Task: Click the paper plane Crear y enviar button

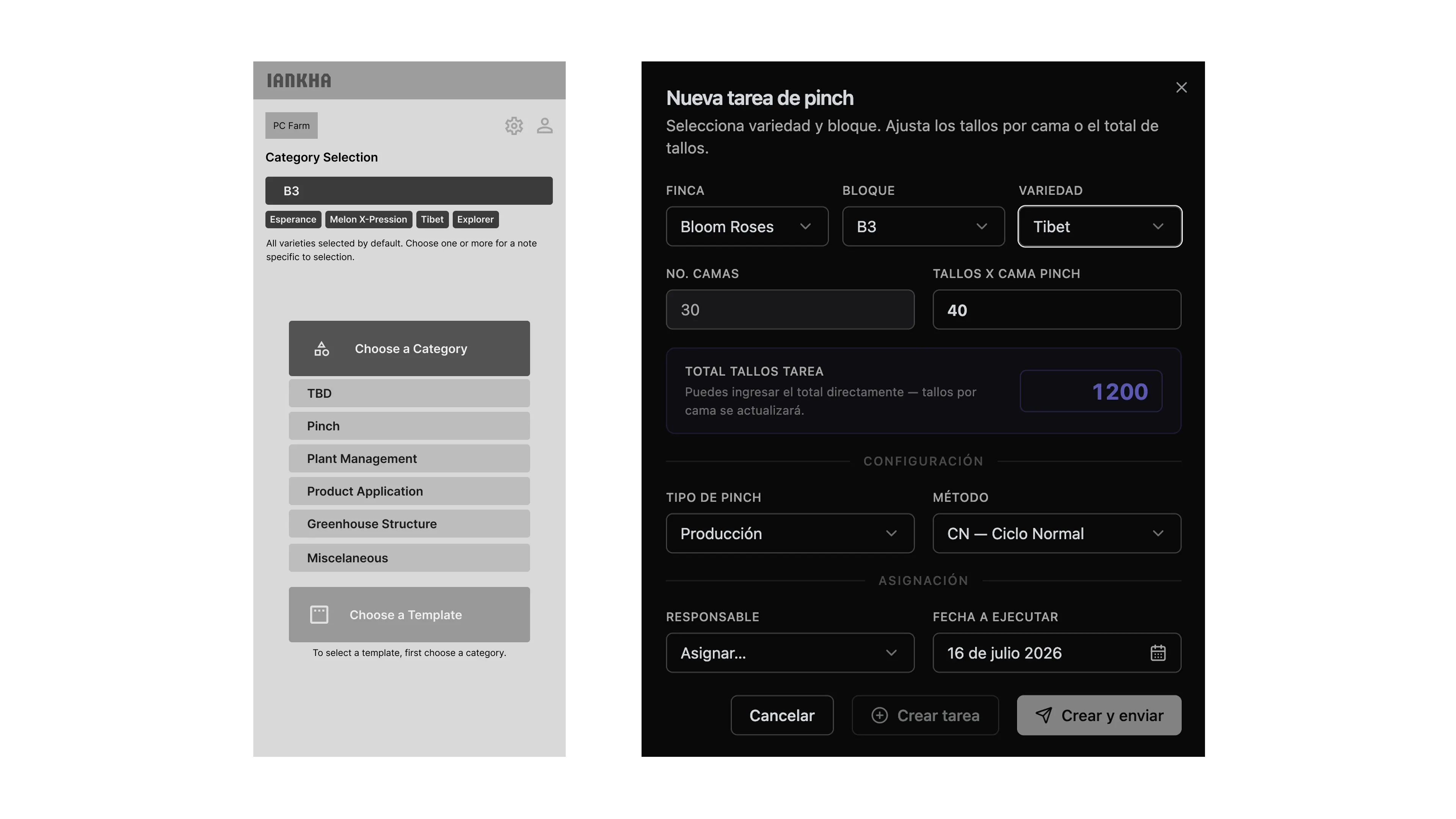Action: (1099, 715)
